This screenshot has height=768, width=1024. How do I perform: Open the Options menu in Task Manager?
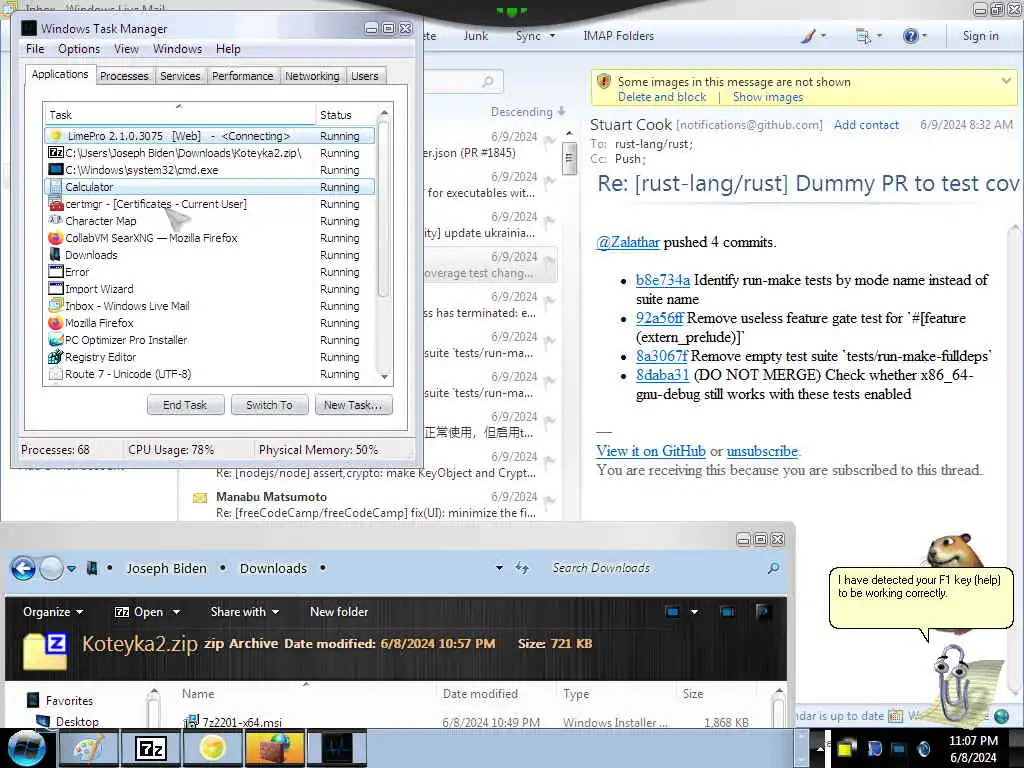point(79,49)
